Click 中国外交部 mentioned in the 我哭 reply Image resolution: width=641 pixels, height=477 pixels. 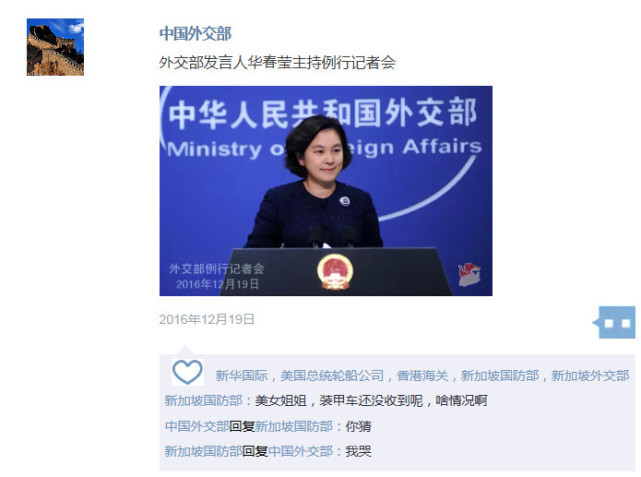[x=300, y=451]
